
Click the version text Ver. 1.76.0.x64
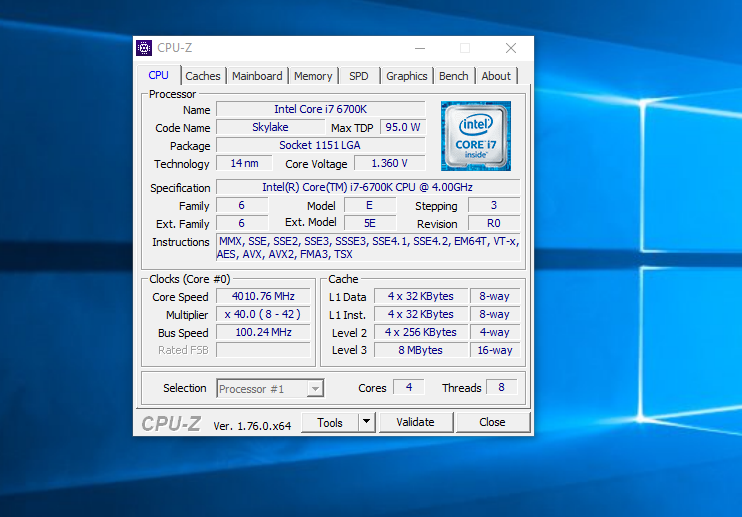pos(252,426)
